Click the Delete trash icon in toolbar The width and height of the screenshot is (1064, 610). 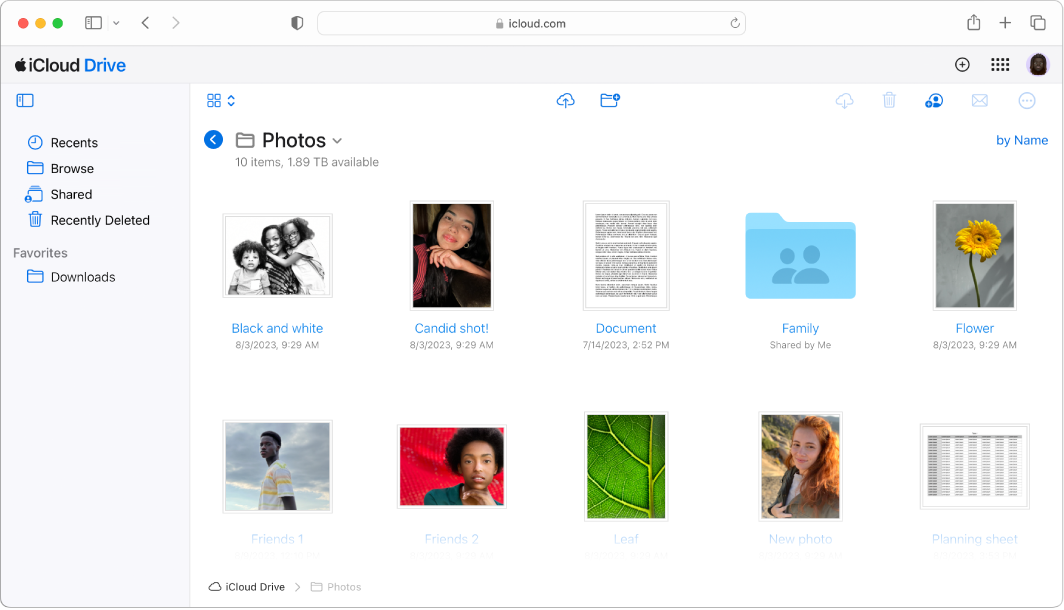click(889, 100)
